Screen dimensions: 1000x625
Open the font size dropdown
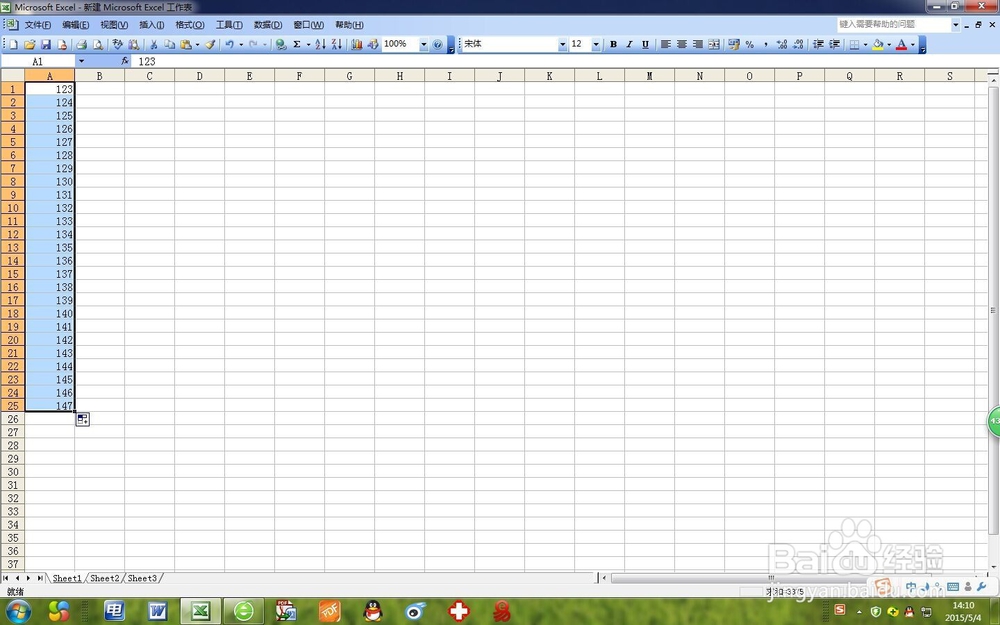tap(595, 44)
